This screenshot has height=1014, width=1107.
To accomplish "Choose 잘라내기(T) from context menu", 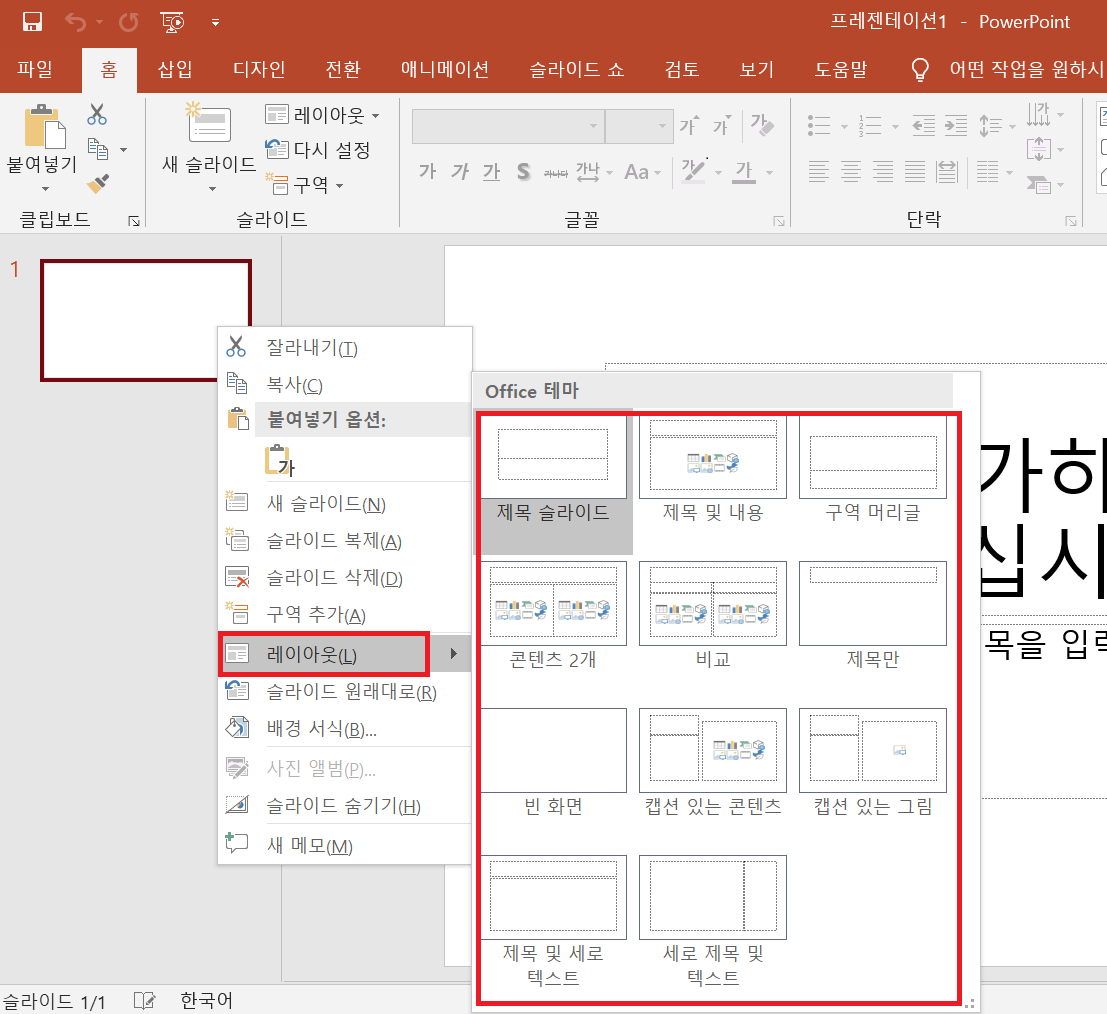I will pos(345,347).
